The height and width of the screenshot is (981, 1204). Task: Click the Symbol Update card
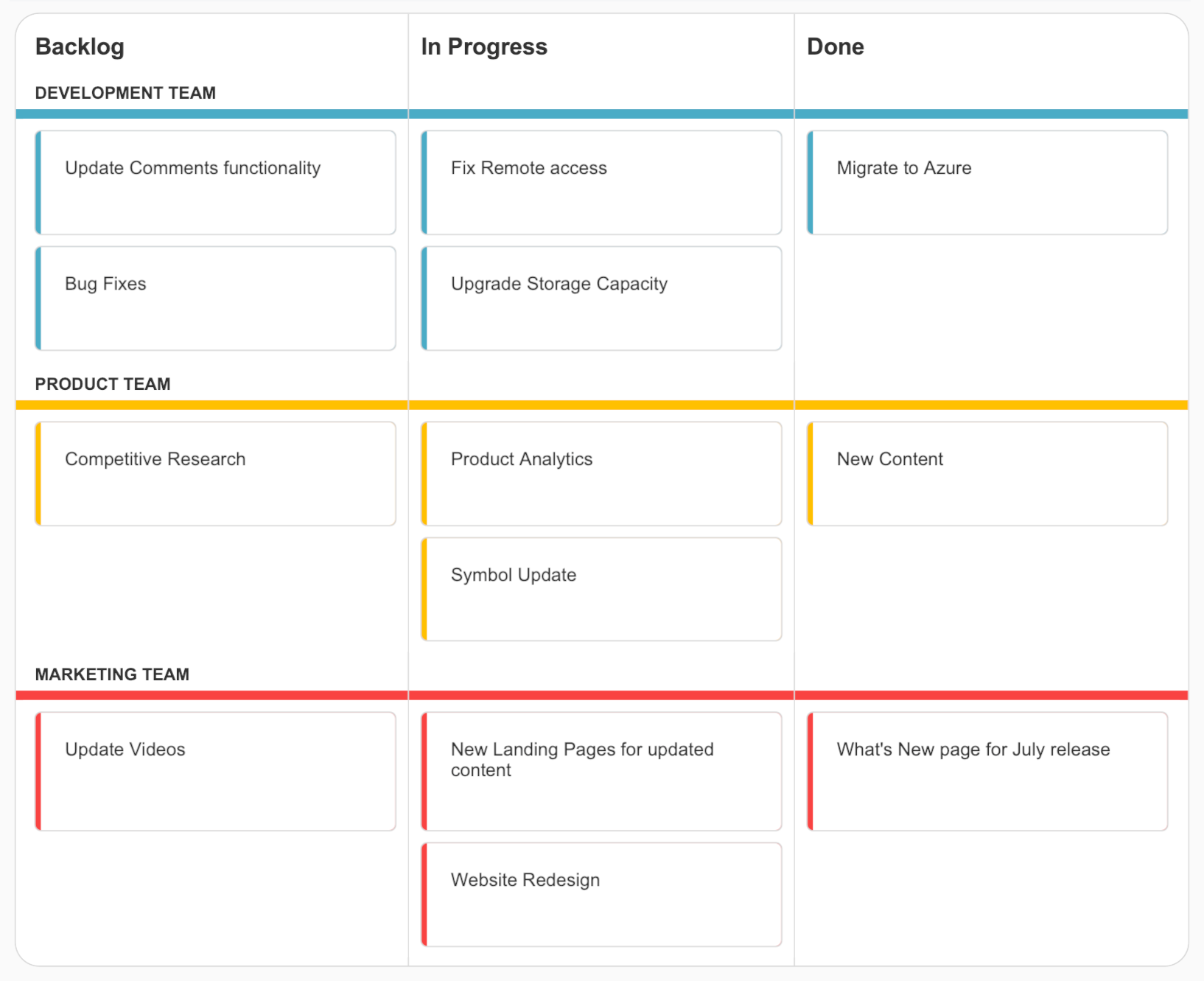(601, 589)
